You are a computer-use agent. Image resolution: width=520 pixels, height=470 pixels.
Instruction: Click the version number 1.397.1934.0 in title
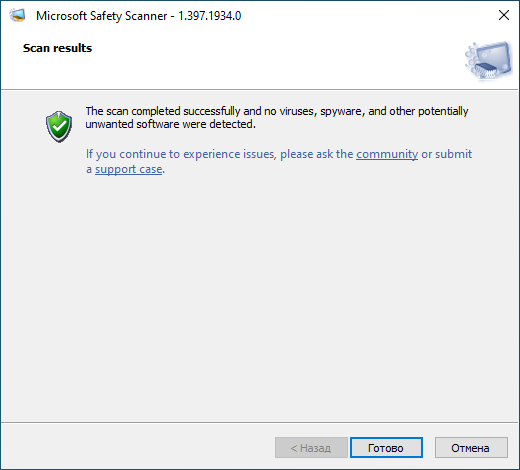point(210,16)
